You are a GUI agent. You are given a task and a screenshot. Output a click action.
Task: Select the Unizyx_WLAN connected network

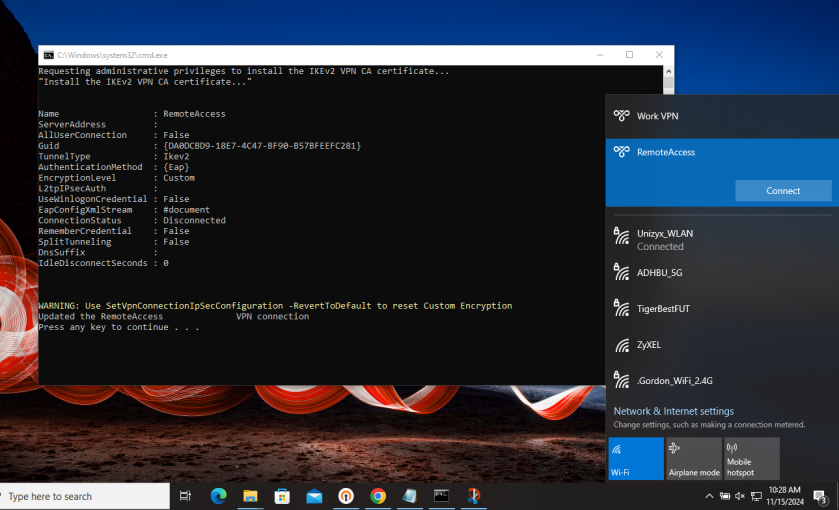[722, 240]
